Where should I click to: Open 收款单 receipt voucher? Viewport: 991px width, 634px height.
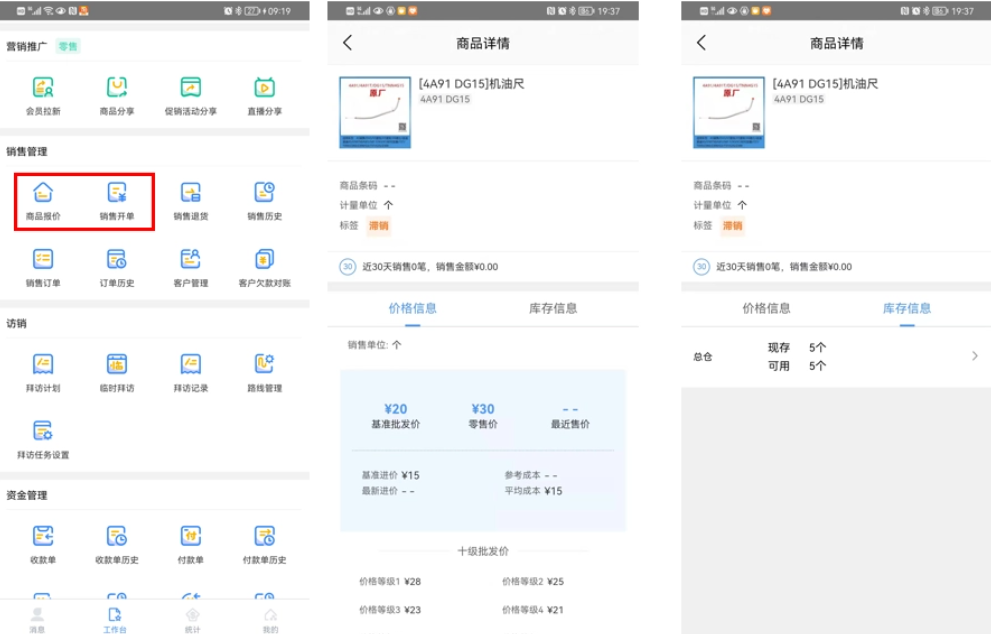tap(43, 545)
